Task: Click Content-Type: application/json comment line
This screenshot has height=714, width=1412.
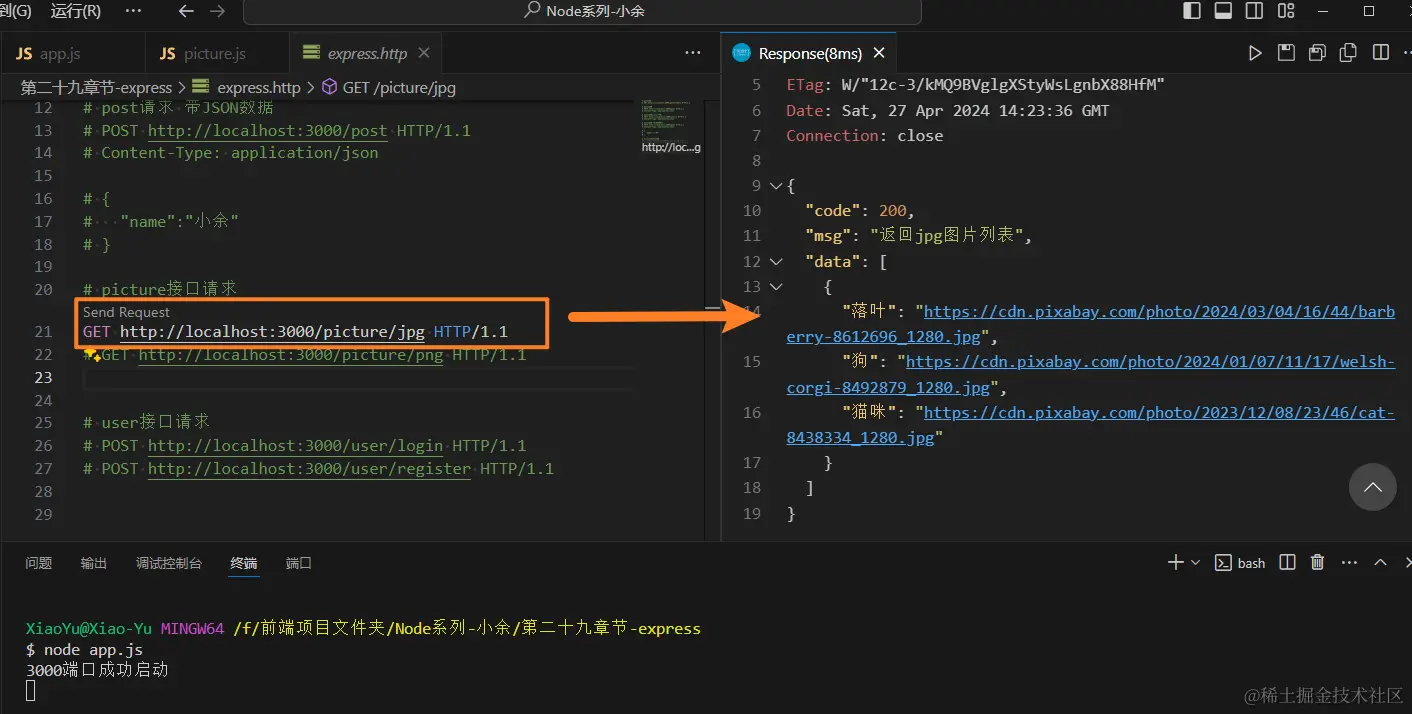Action: click(231, 153)
